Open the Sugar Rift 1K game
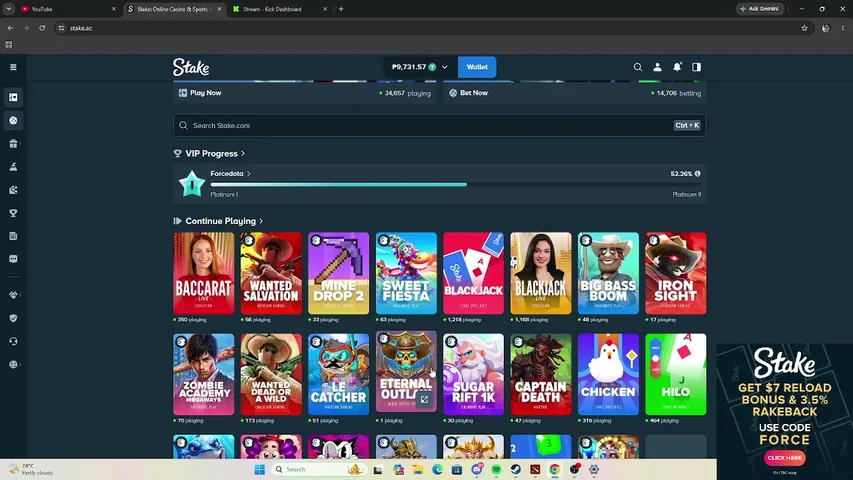The image size is (853, 480). point(473,374)
